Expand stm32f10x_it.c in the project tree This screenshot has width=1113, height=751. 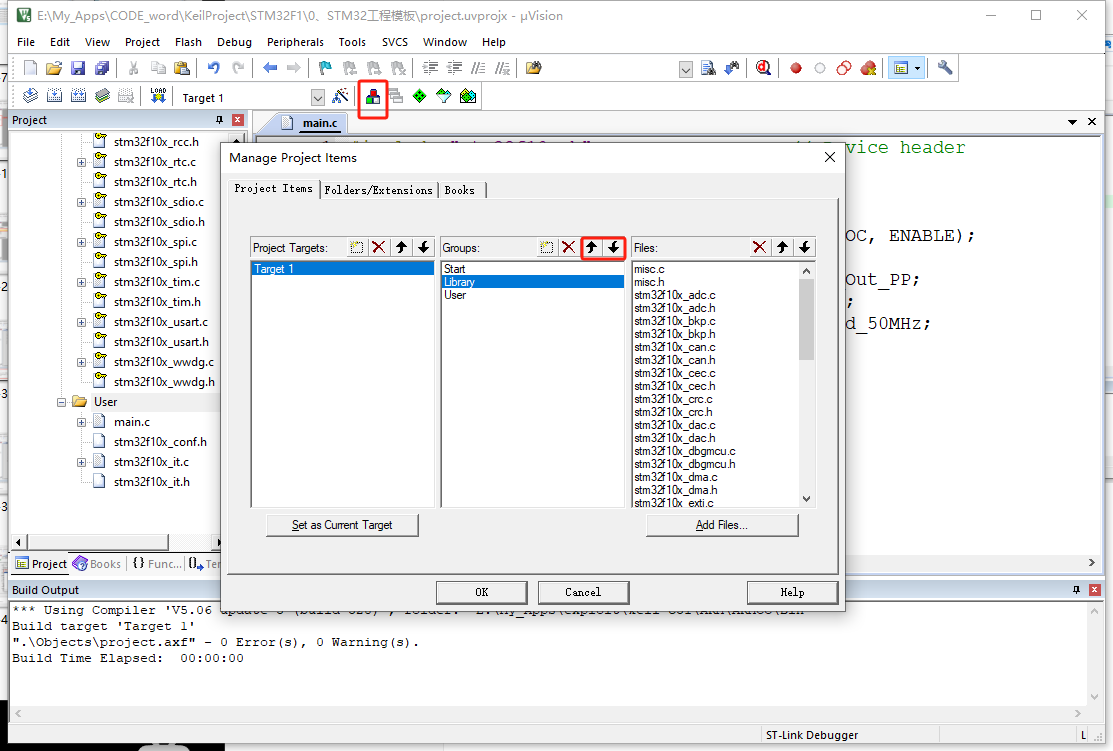[x=82, y=462]
